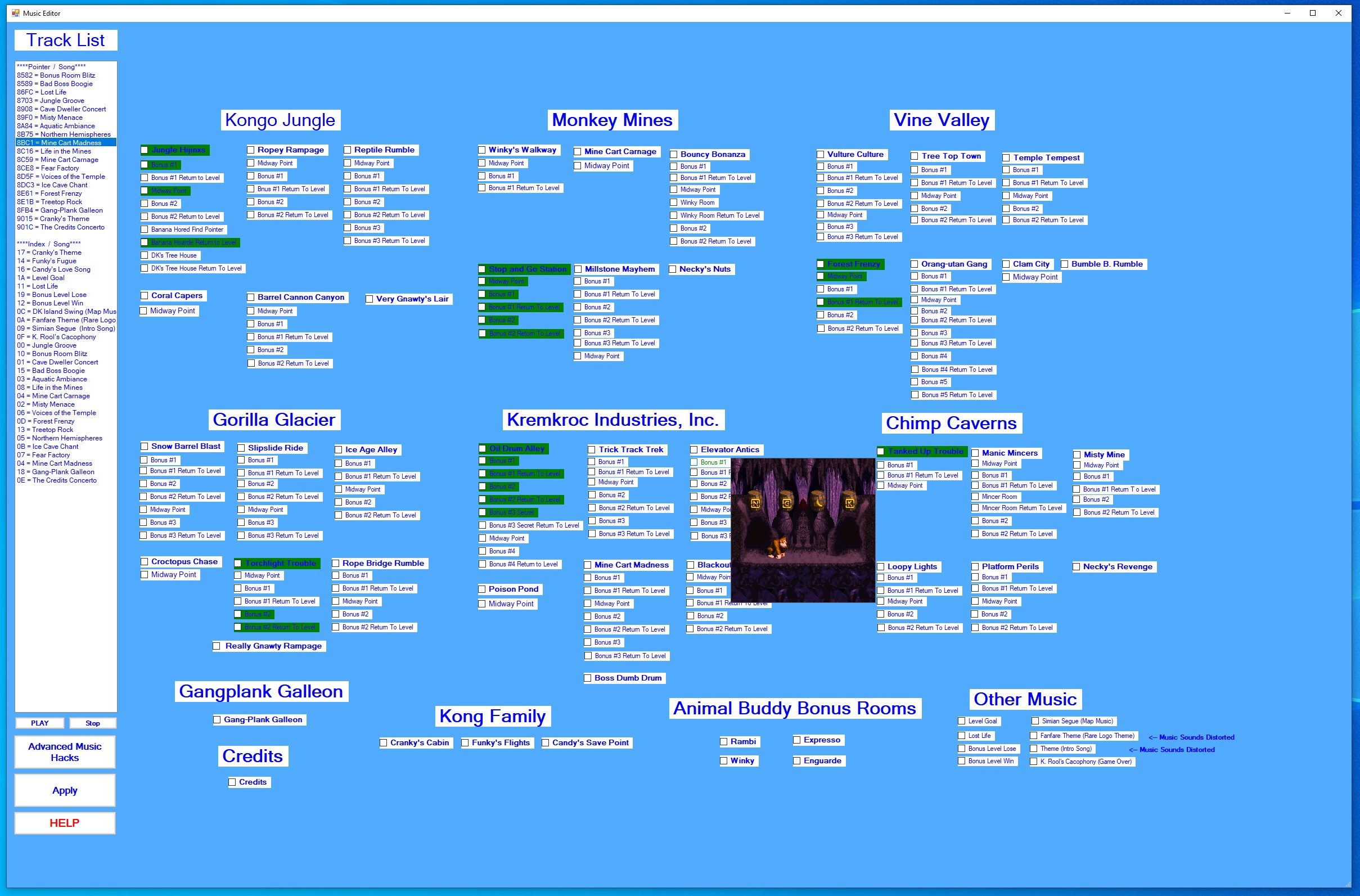Click the Apply button
1360x896 pixels.
click(x=65, y=790)
